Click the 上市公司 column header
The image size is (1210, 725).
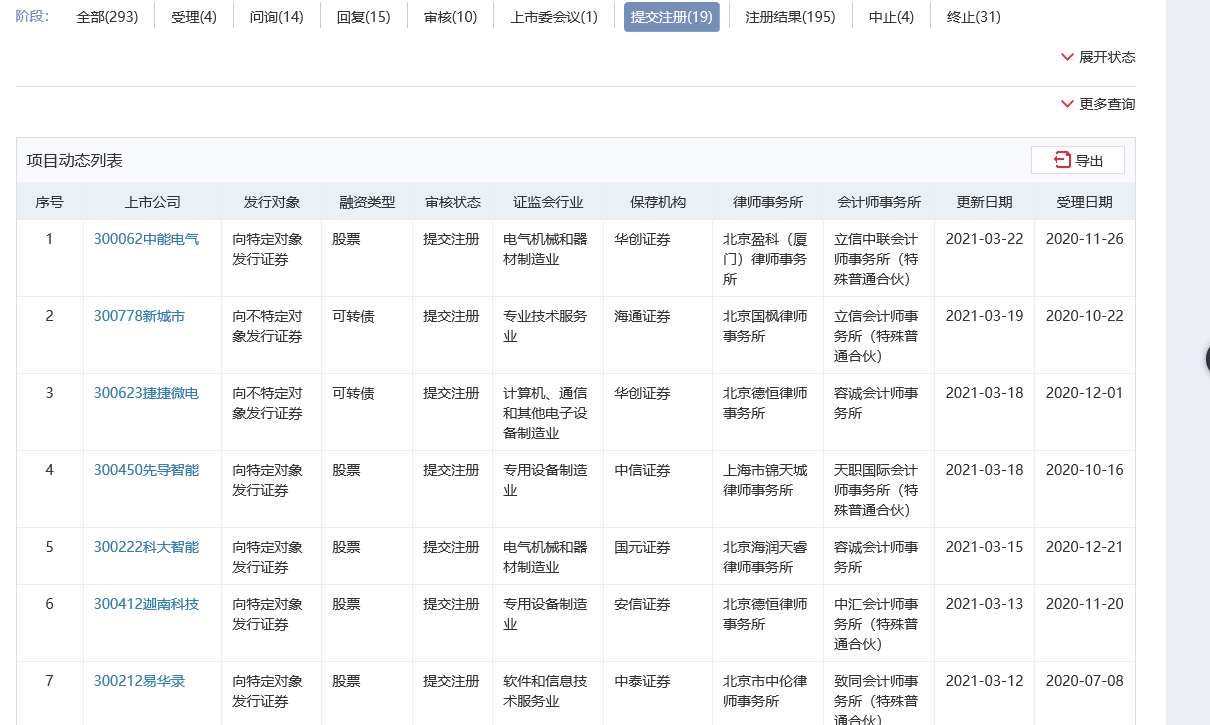[153, 202]
